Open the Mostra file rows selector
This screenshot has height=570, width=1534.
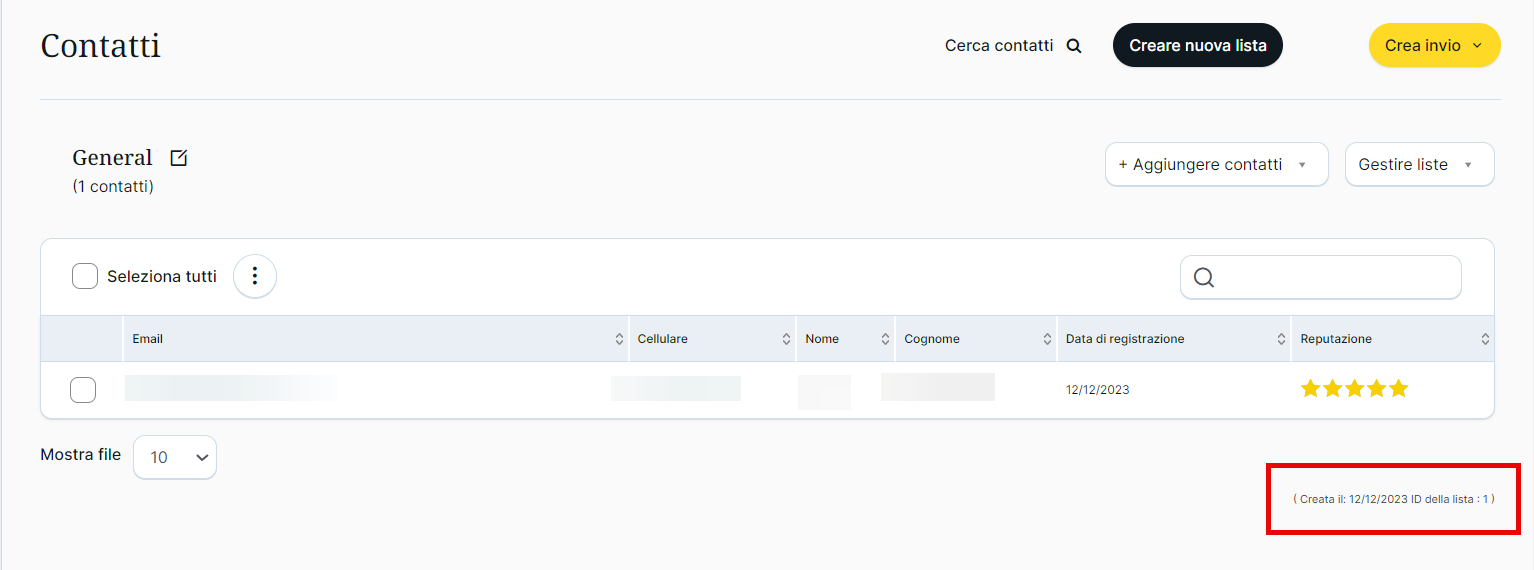(175, 457)
